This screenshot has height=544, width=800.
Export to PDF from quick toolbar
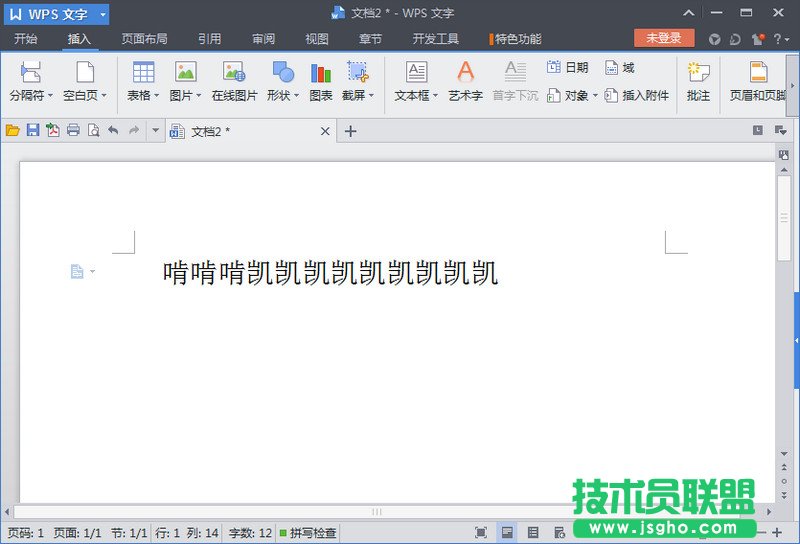click(53, 131)
